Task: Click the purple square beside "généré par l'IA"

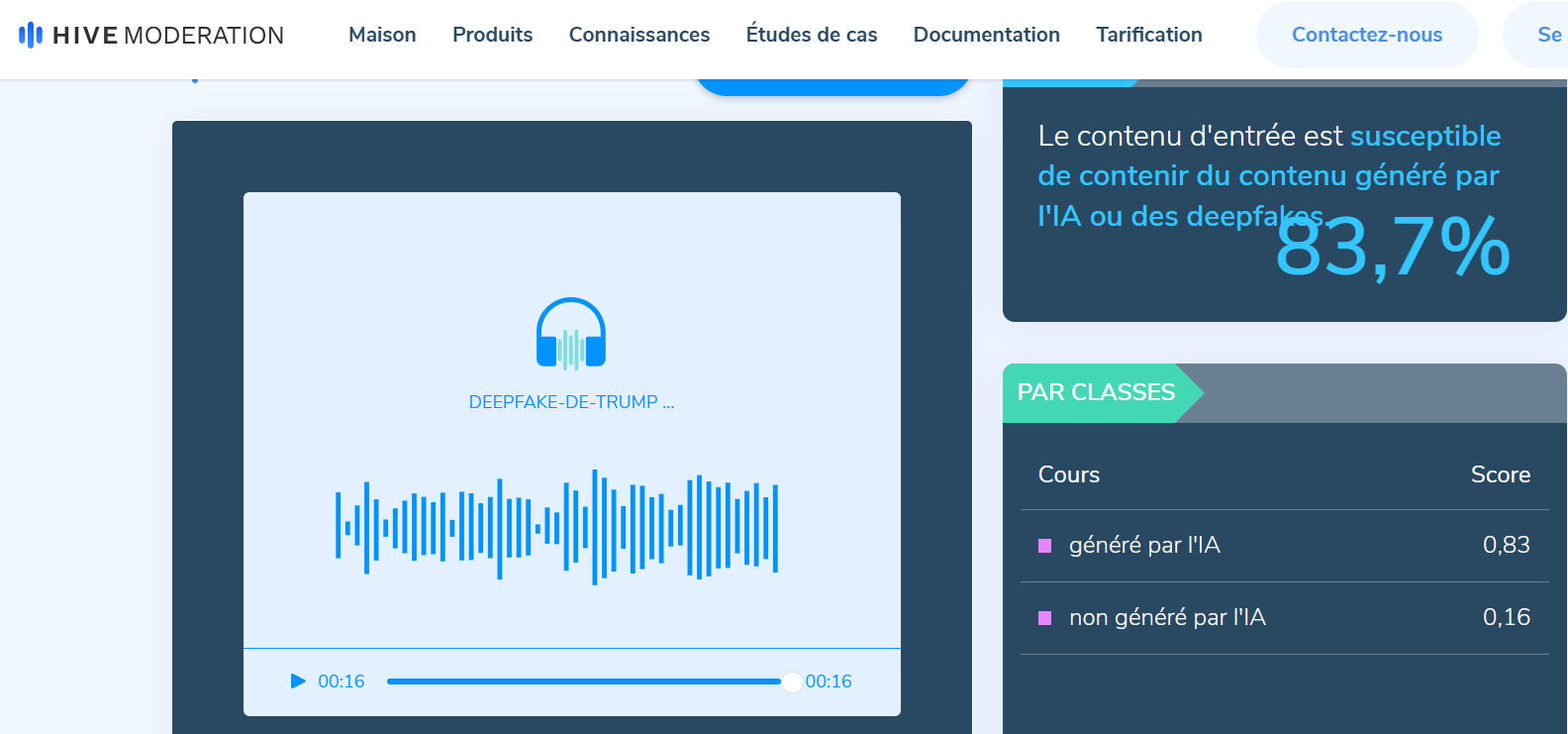Action: [x=1044, y=546]
